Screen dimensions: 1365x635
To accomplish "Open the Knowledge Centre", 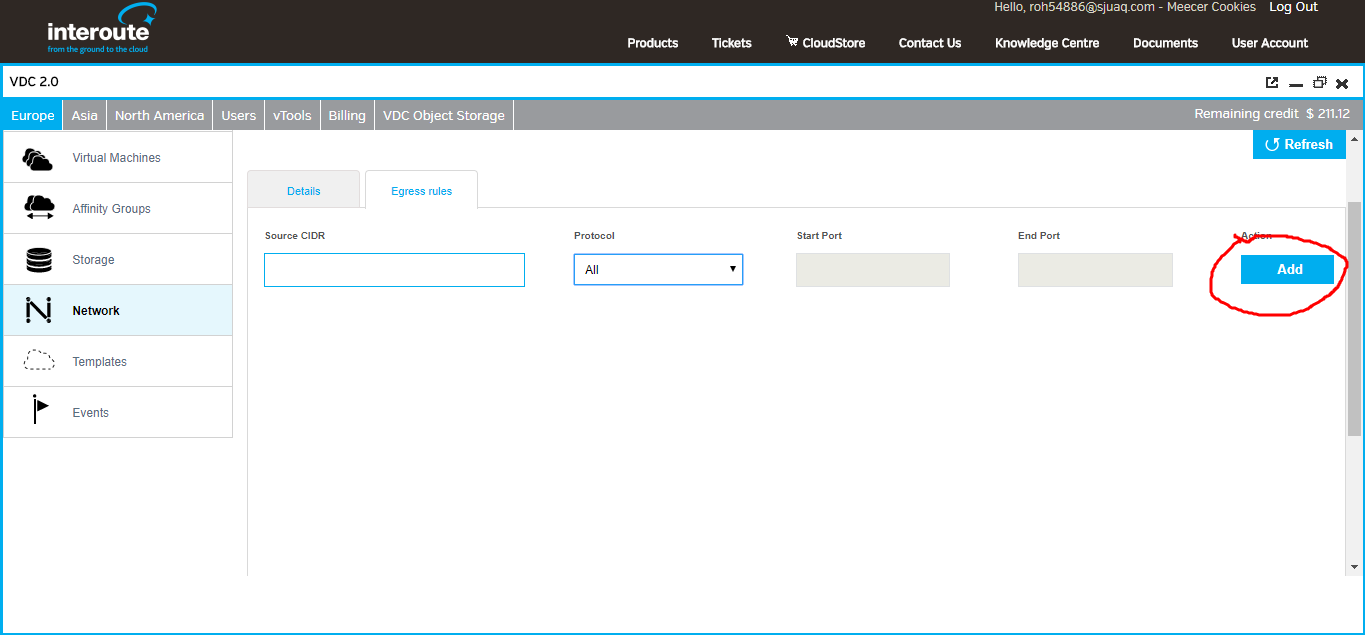I will pos(1047,43).
